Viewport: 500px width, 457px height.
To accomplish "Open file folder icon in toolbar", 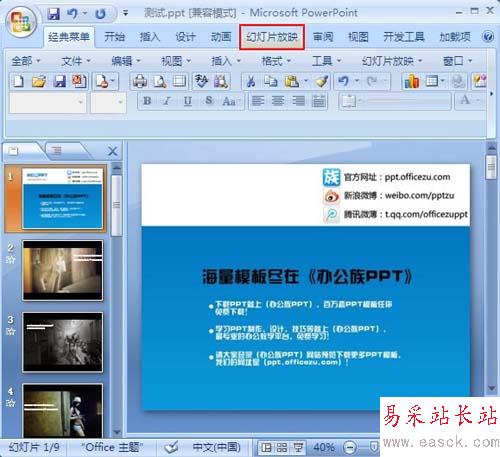I will 39,81.
